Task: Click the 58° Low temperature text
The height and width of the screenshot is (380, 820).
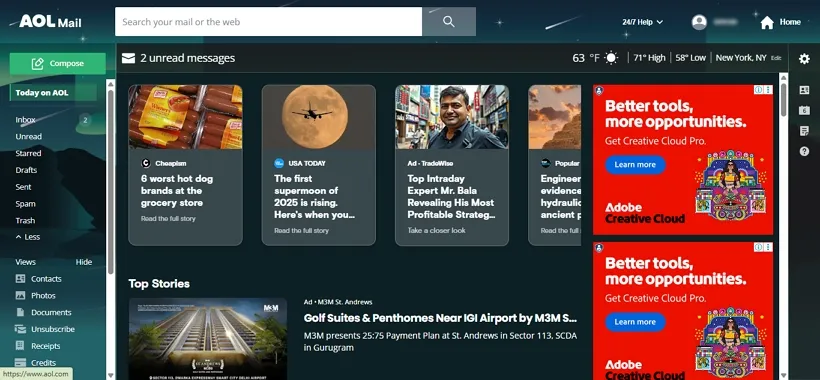Action: [x=690, y=58]
